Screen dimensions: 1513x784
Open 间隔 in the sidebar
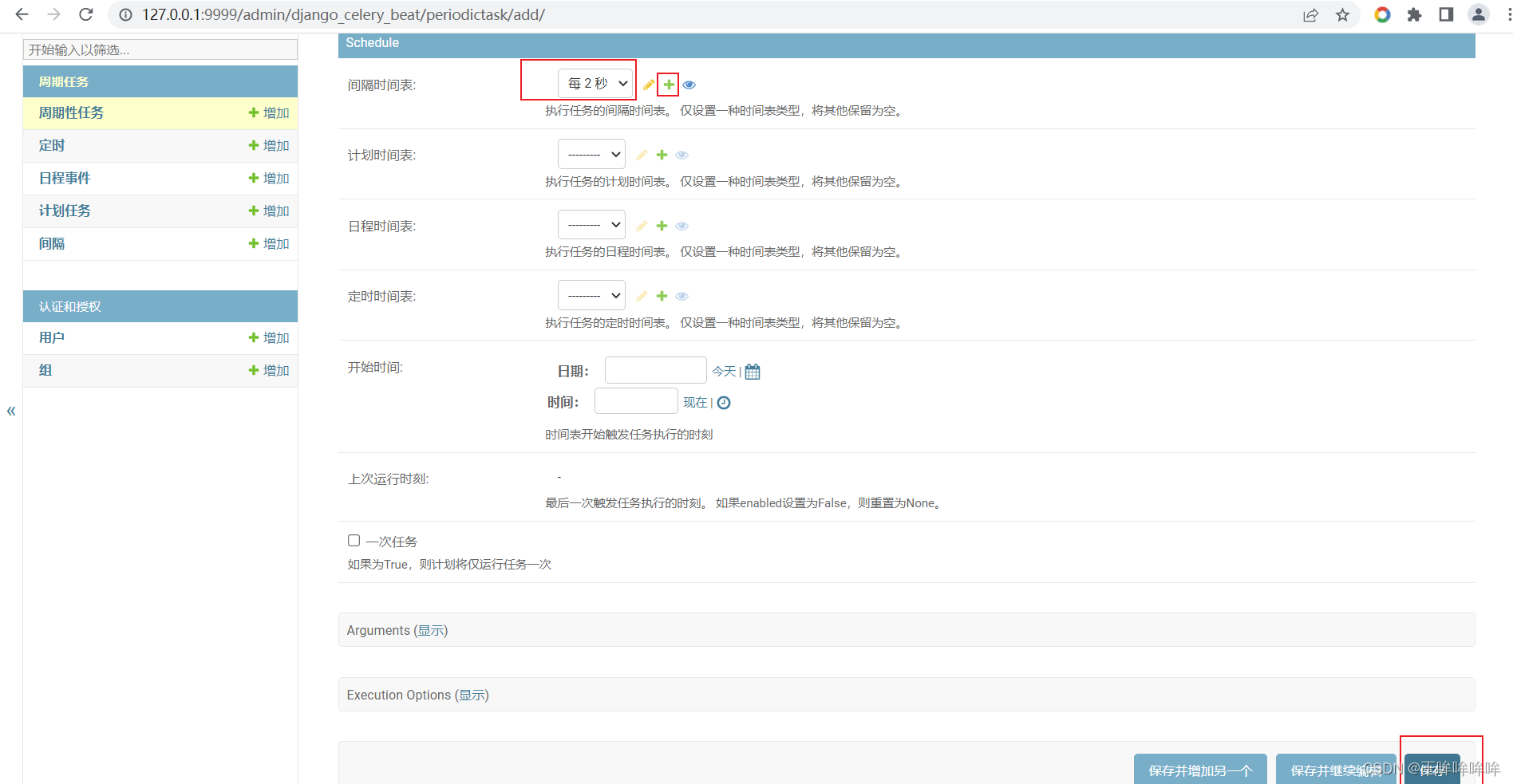pyautogui.click(x=52, y=244)
